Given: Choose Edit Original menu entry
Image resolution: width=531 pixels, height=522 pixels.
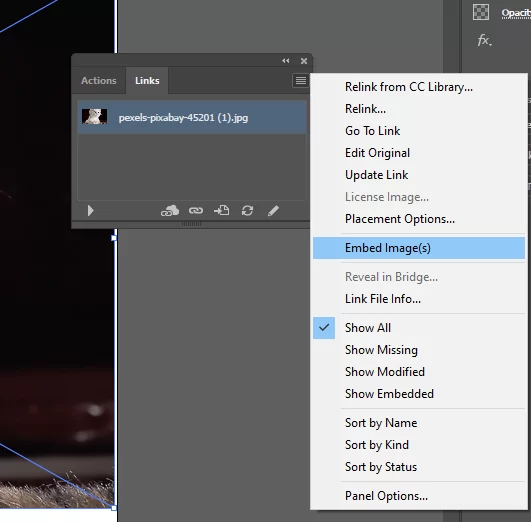Looking at the screenshot, I should pyautogui.click(x=419, y=153).
